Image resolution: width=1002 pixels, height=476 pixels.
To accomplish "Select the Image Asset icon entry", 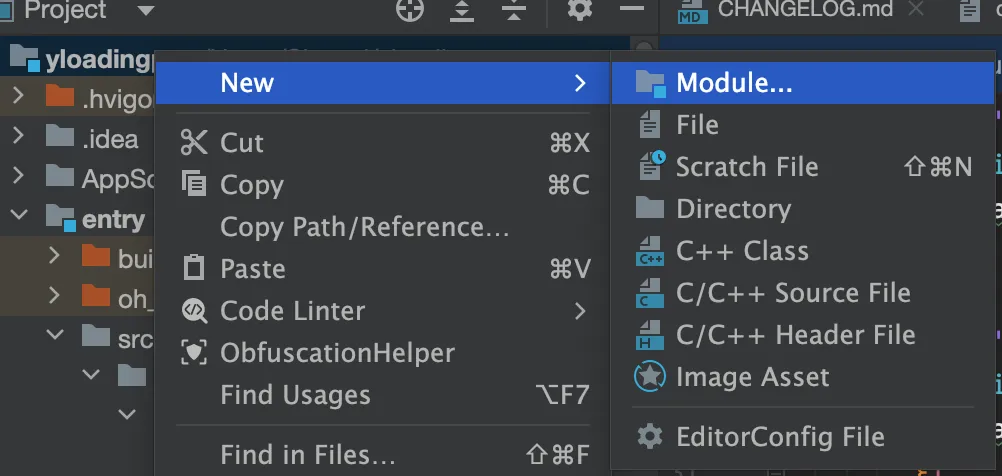I will pyautogui.click(x=650, y=377).
